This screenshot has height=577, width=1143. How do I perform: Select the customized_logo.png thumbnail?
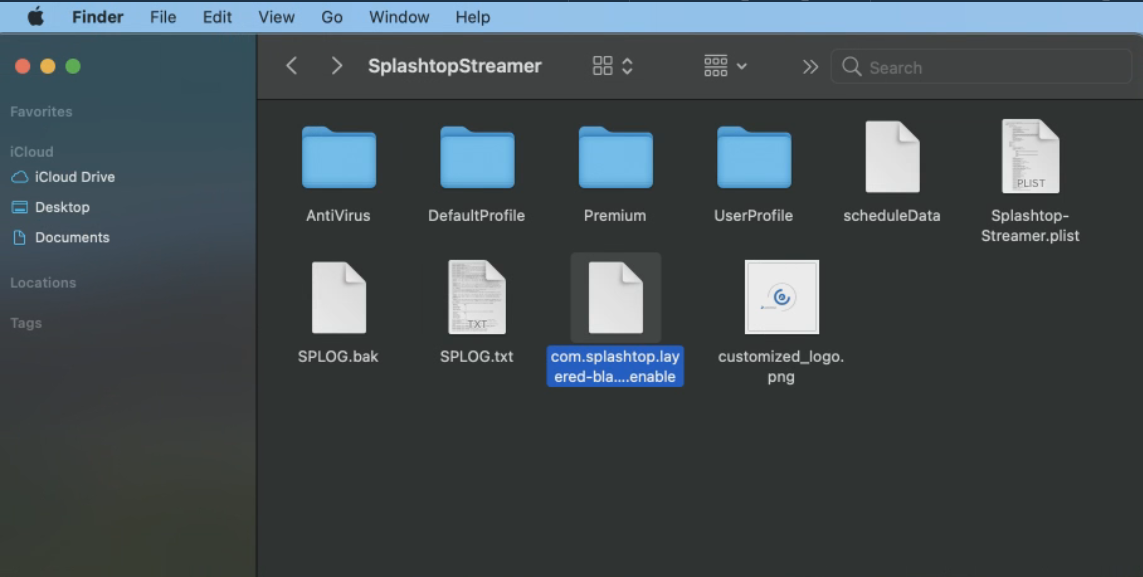781,297
